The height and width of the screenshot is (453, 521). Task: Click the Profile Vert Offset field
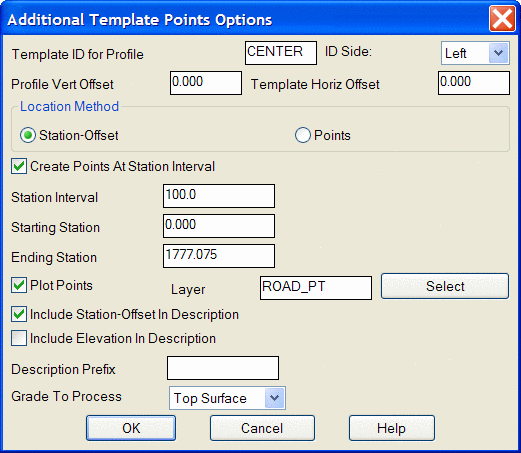click(x=206, y=83)
